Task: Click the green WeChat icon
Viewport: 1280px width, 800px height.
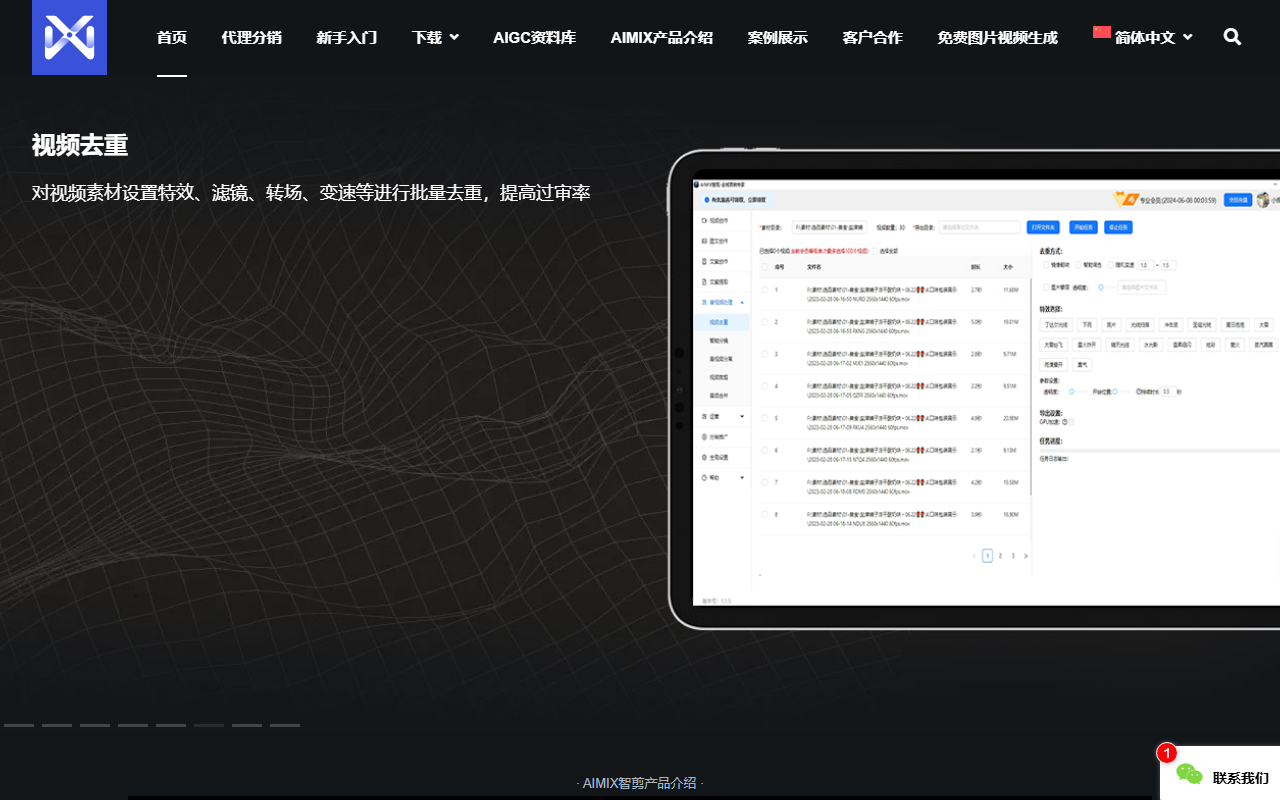Action: tap(1189, 774)
